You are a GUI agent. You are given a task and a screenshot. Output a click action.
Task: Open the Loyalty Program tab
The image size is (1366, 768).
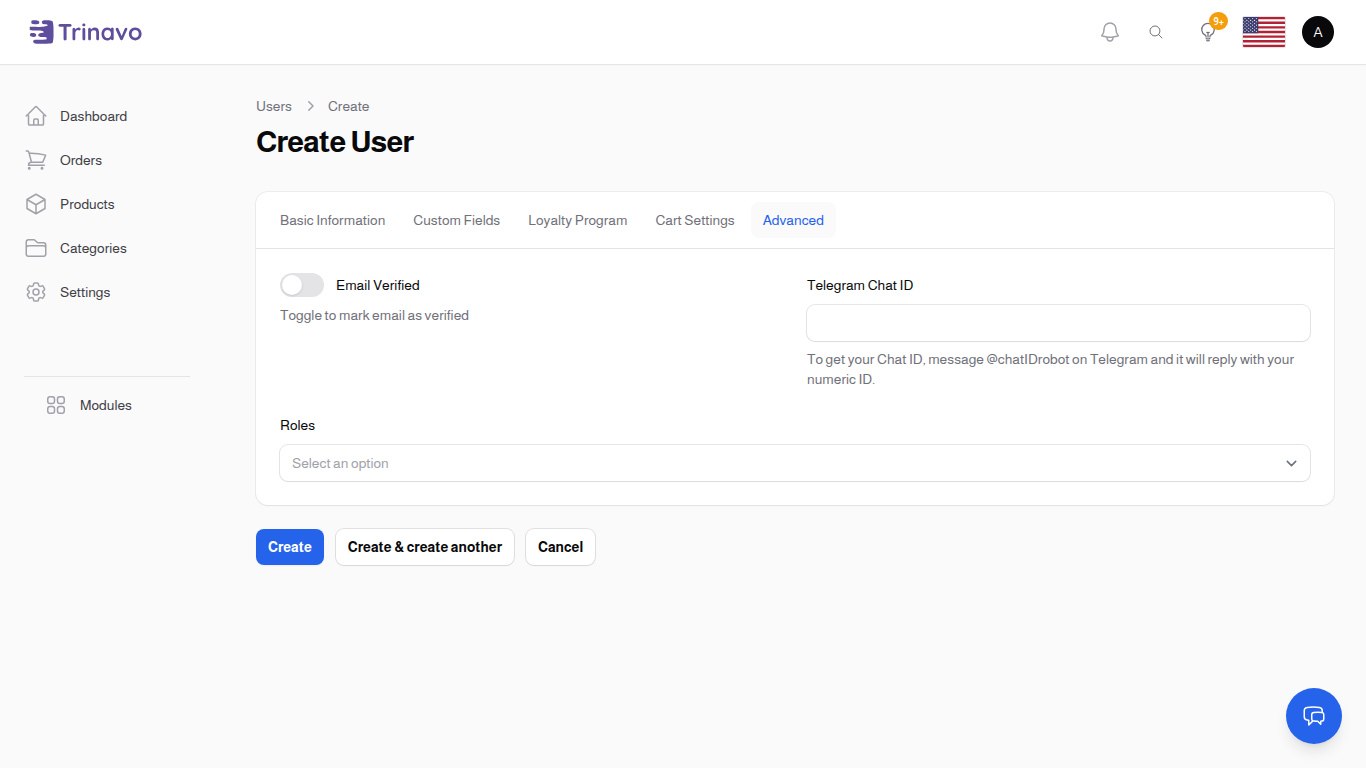(577, 220)
